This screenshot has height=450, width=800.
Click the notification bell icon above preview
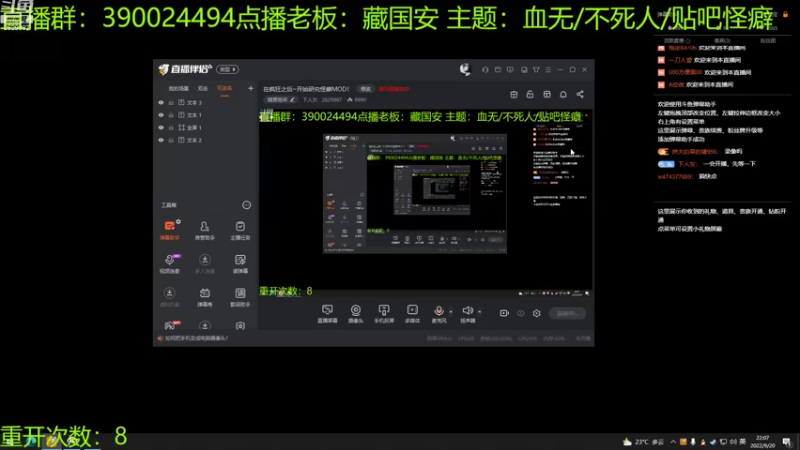563,94
